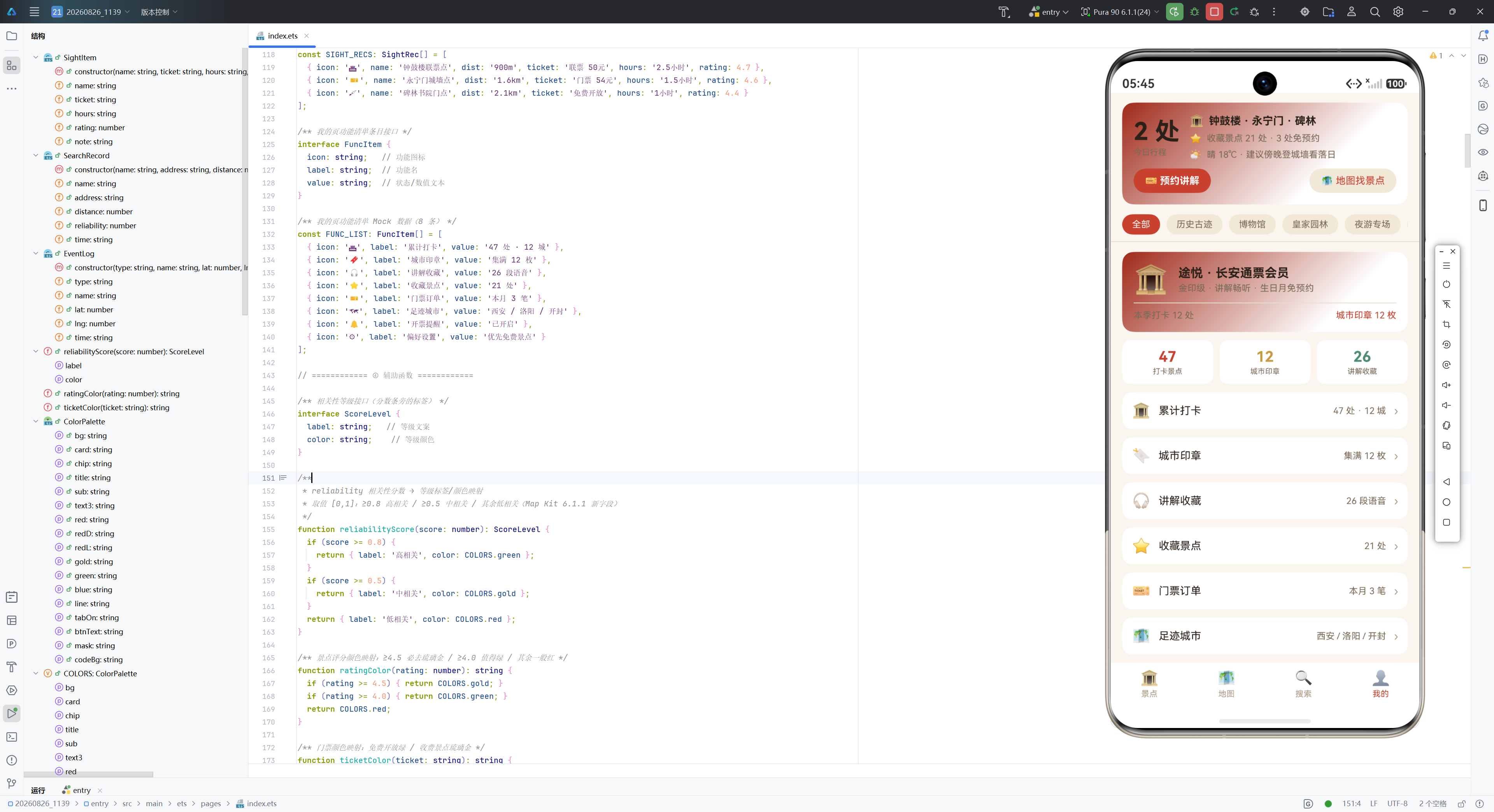Open the build hammer icon in sidebar
Image resolution: width=1494 pixels, height=812 pixels.
click(12, 667)
